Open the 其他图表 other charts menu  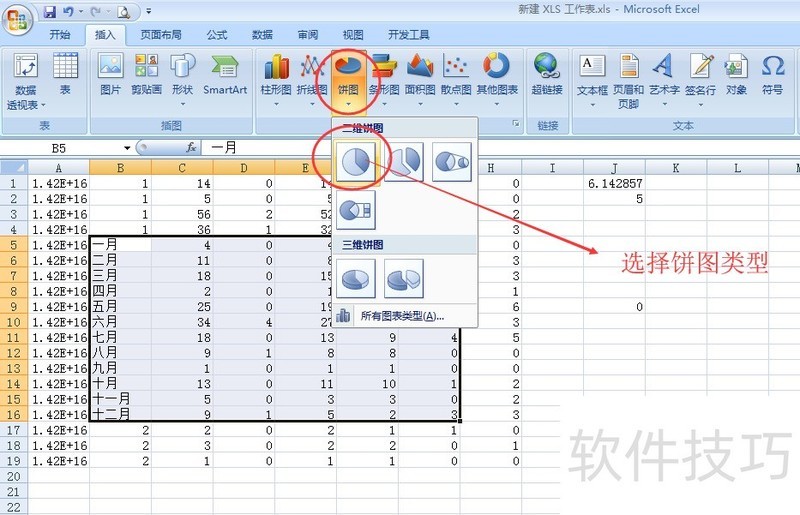coord(497,81)
